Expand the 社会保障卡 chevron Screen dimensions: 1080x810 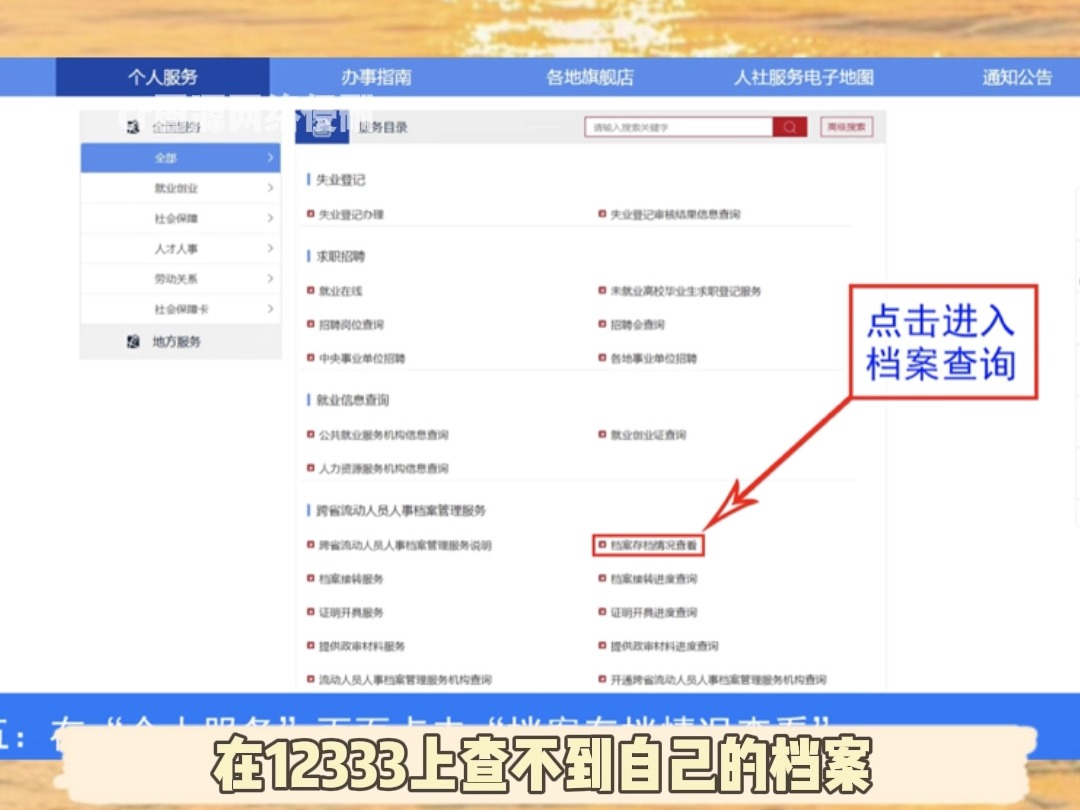[x=270, y=309]
